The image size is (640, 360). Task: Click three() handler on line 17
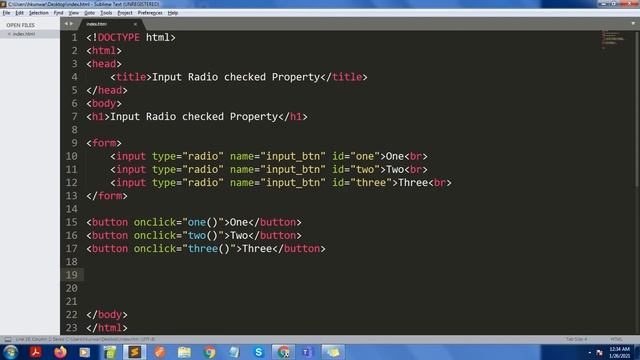[x=209, y=249]
